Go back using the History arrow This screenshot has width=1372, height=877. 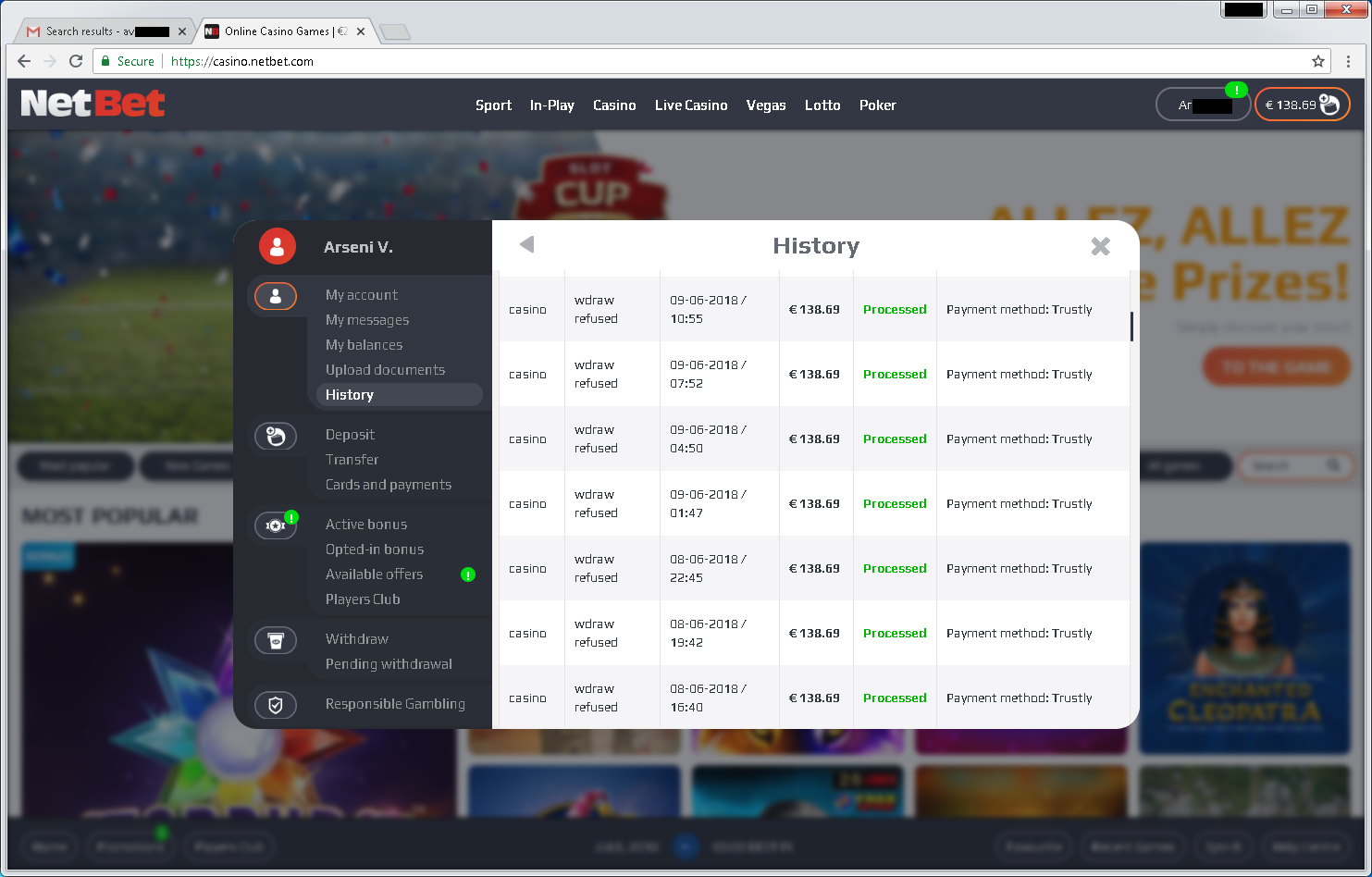click(527, 244)
